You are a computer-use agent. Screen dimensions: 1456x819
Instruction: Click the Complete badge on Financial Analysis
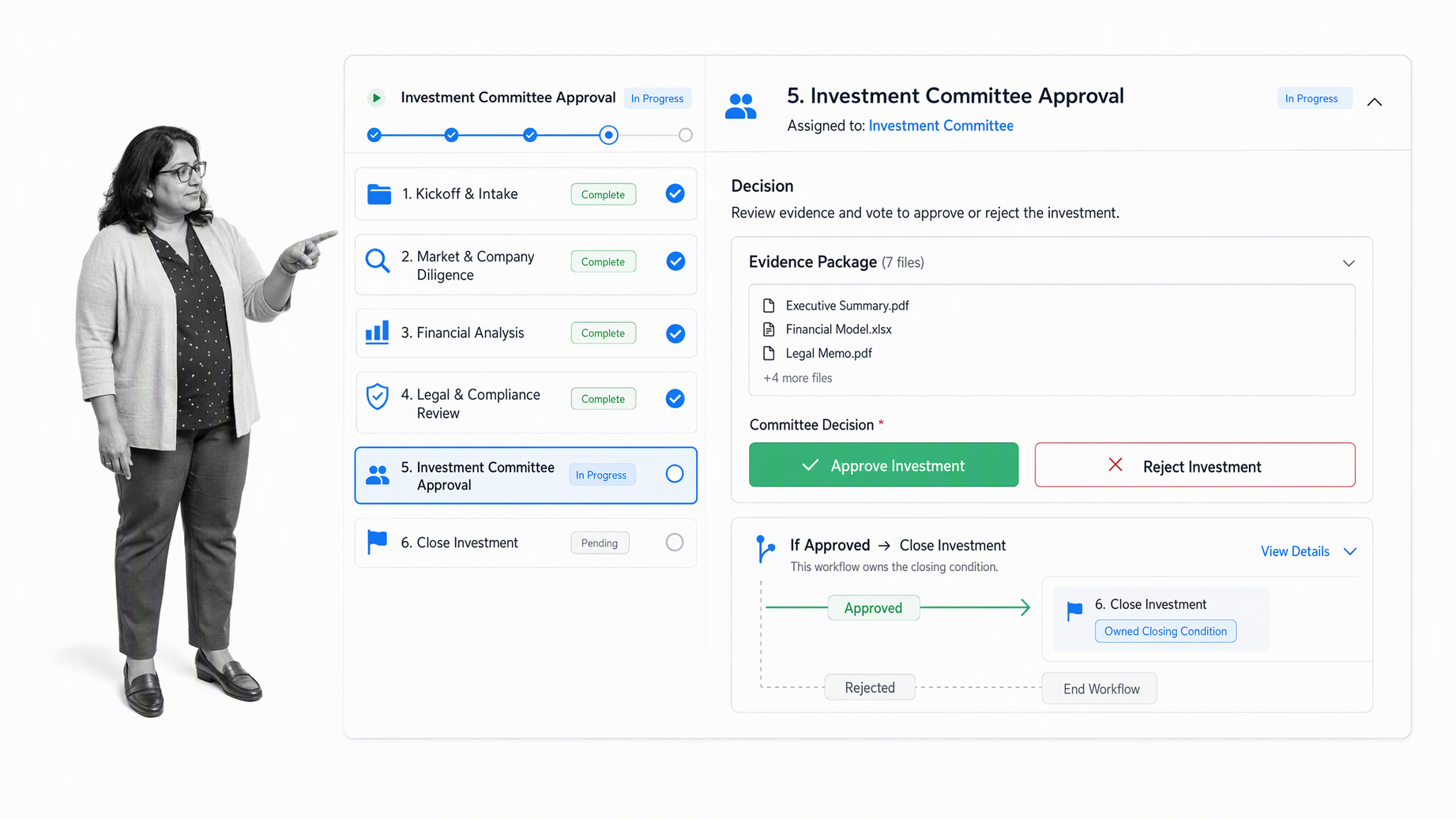pos(604,333)
